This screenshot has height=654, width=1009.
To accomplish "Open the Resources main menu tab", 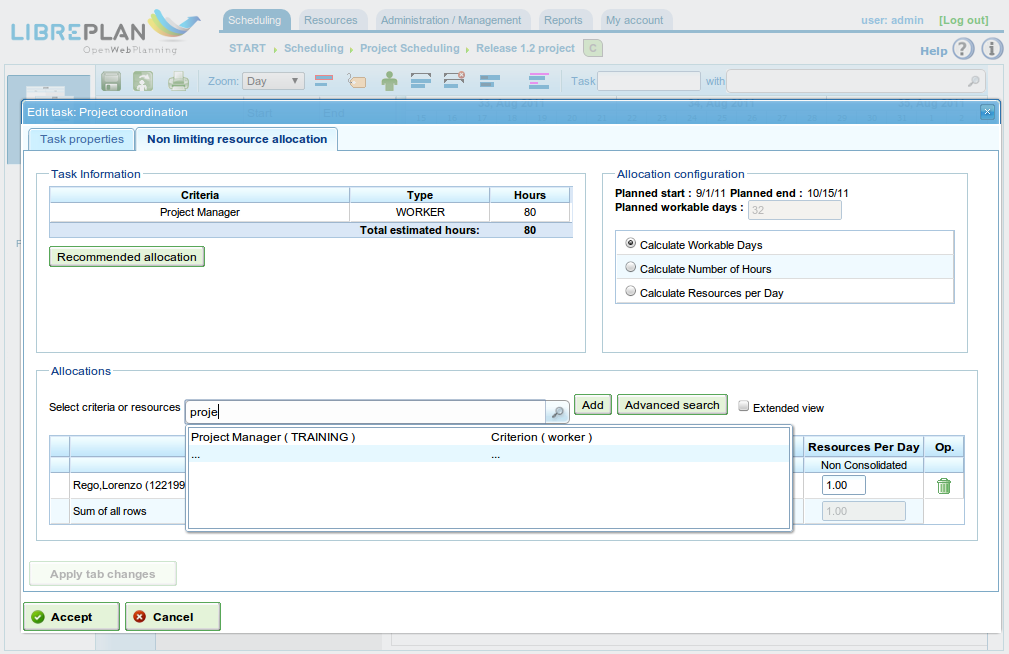I will 331,20.
